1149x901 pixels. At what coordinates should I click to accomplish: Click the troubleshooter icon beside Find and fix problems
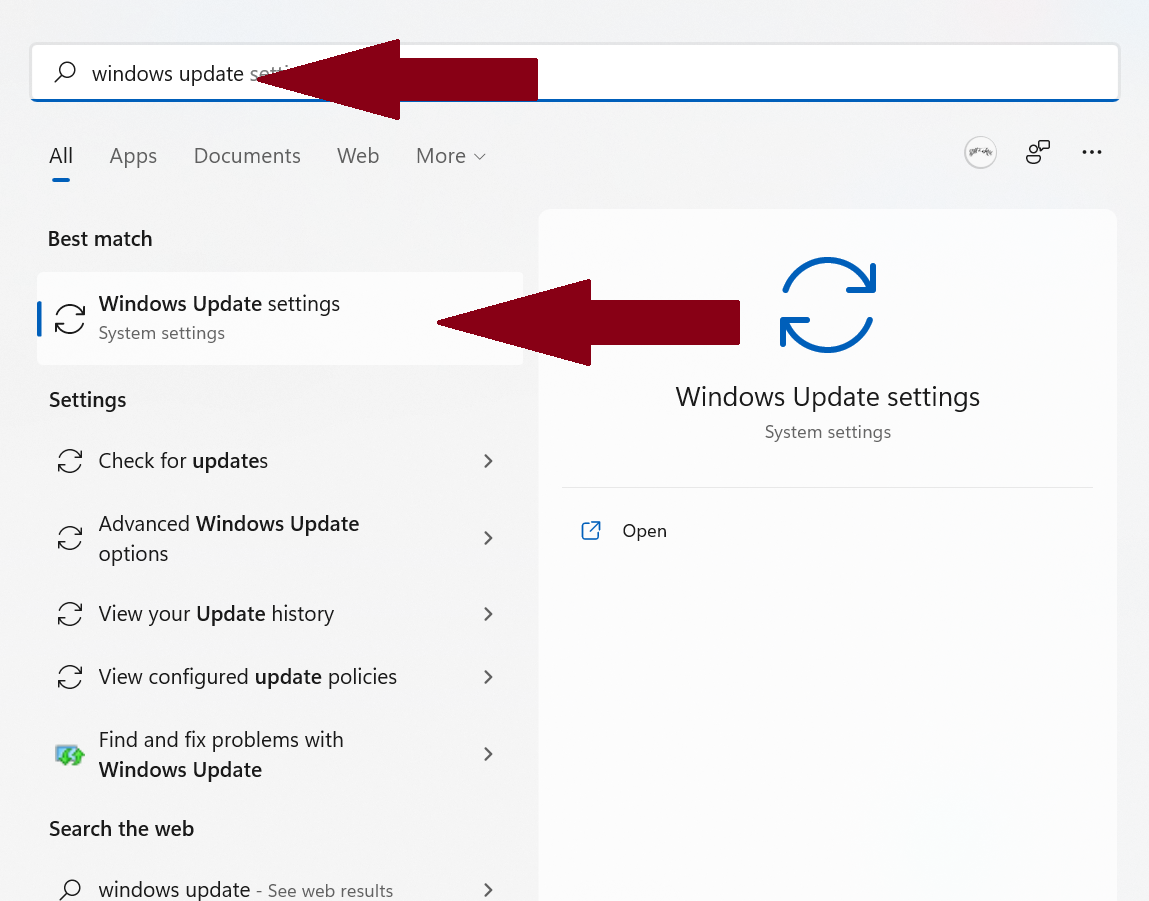click(70, 754)
